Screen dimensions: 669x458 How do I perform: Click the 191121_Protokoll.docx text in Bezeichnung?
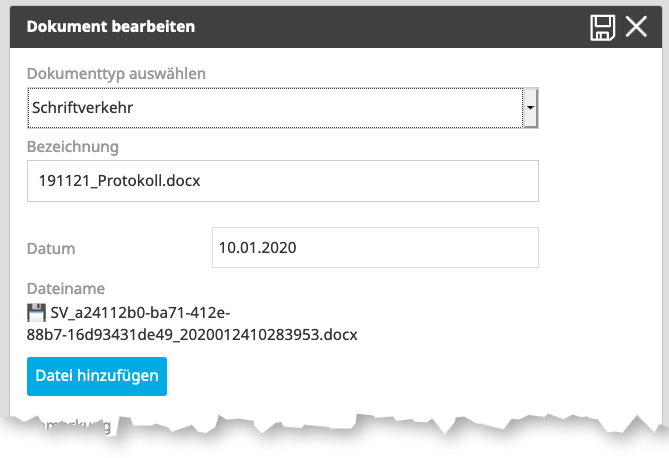tap(115, 181)
